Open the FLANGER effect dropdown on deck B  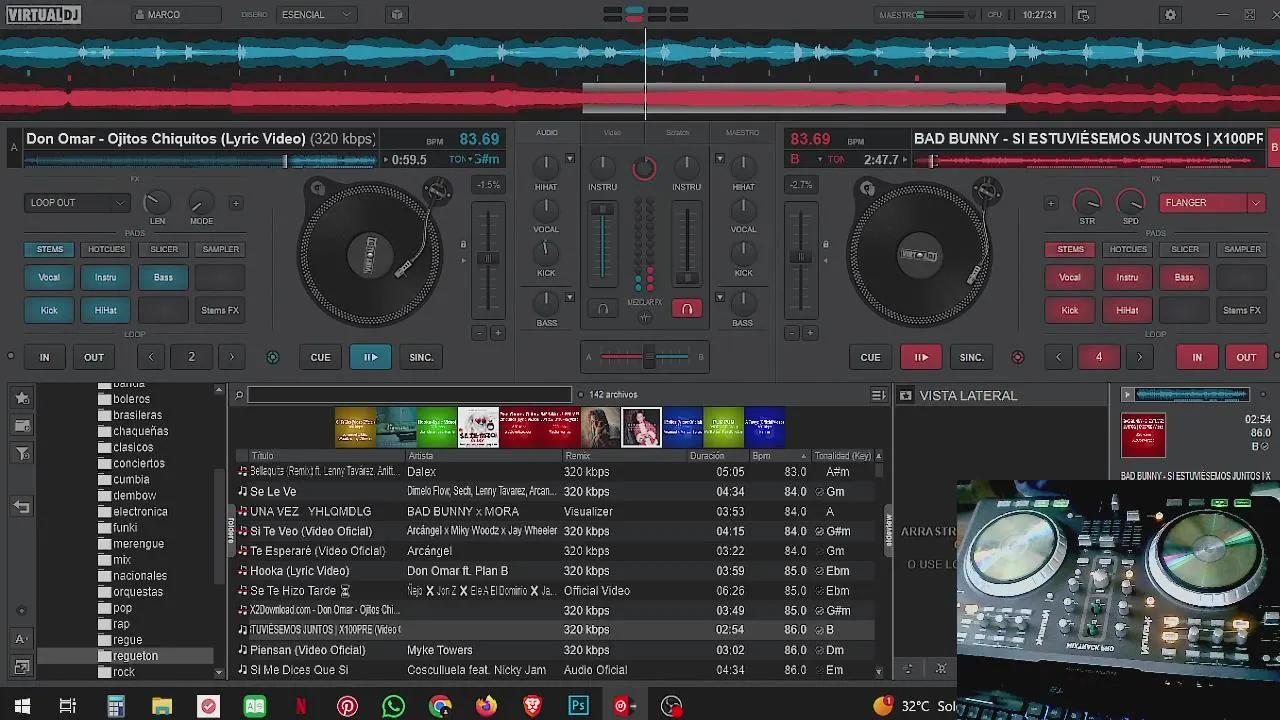click(x=1213, y=203)
